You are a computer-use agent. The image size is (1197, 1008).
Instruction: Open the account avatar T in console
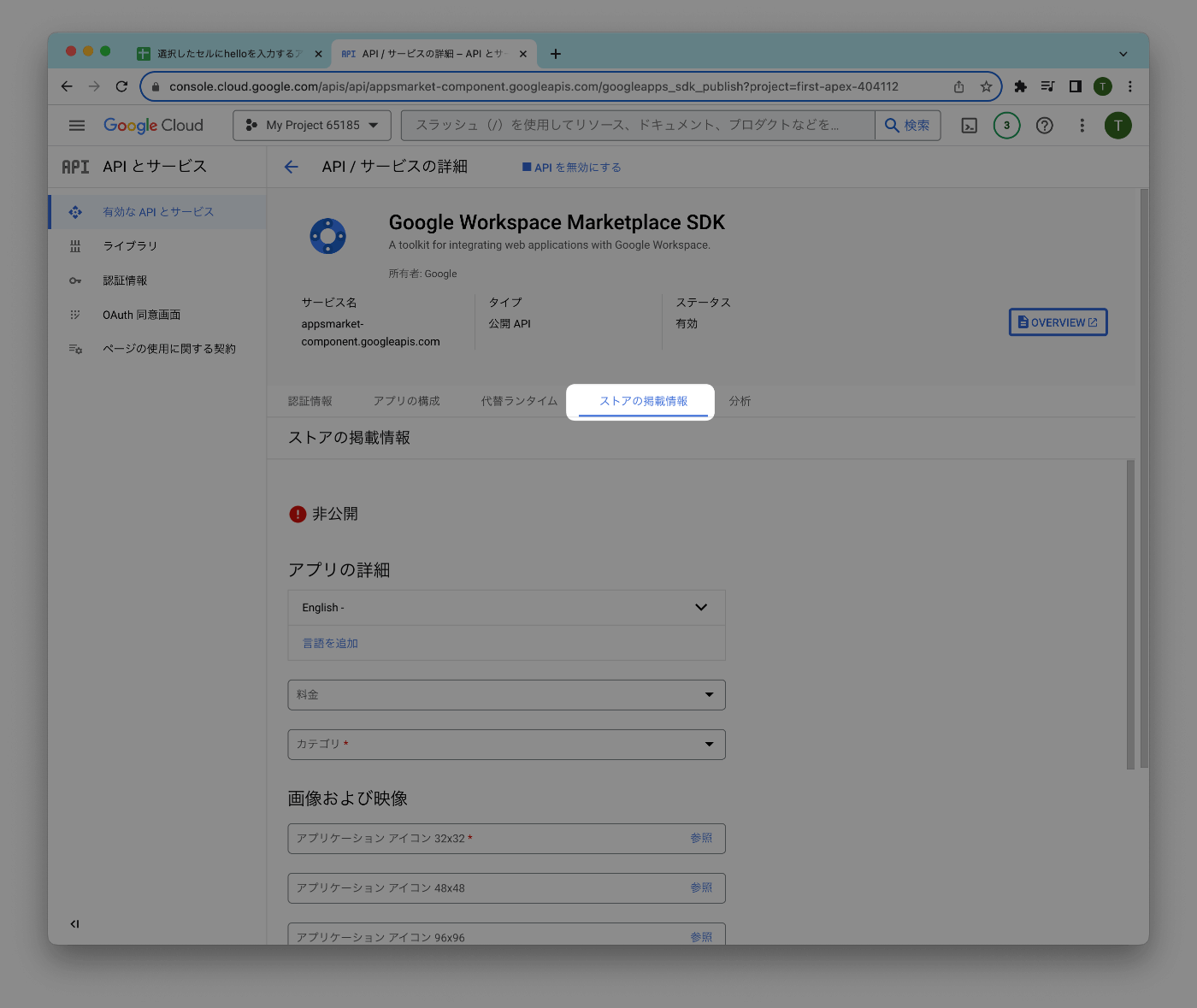coord(1117,126)
